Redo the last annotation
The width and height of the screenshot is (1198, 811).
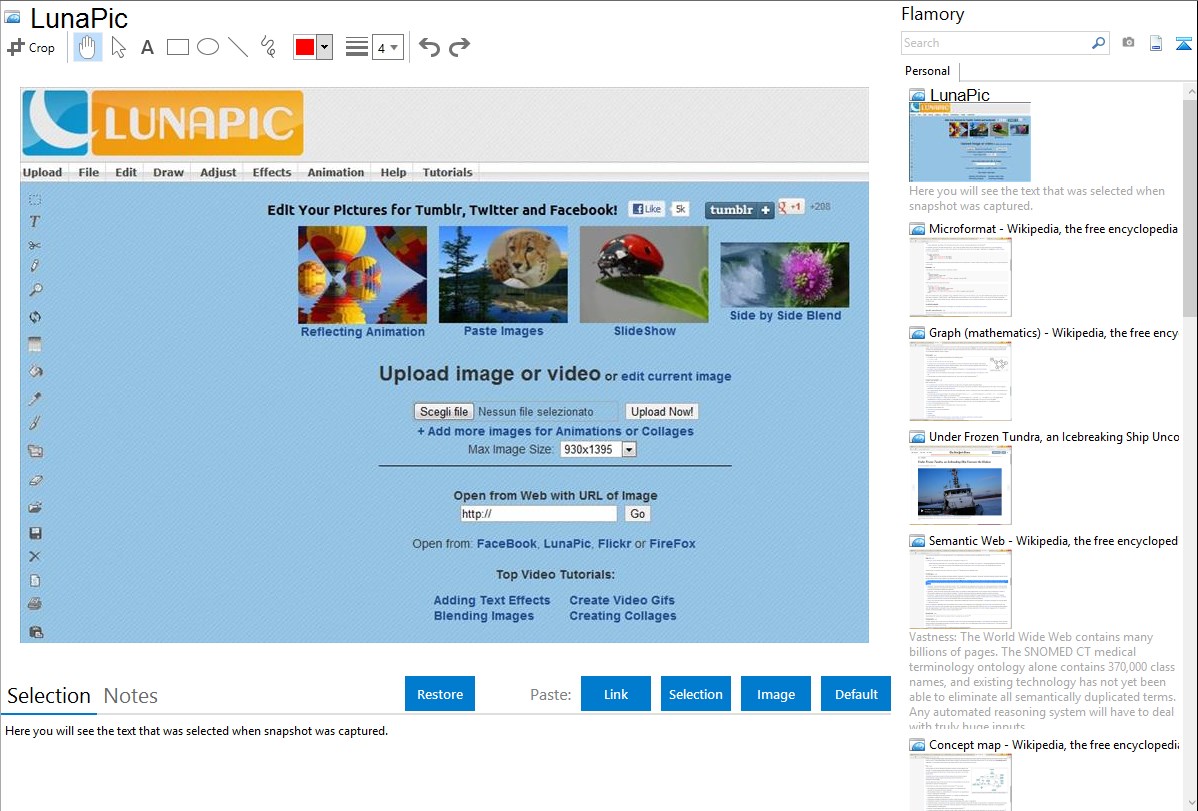click(x=459, y=47)
